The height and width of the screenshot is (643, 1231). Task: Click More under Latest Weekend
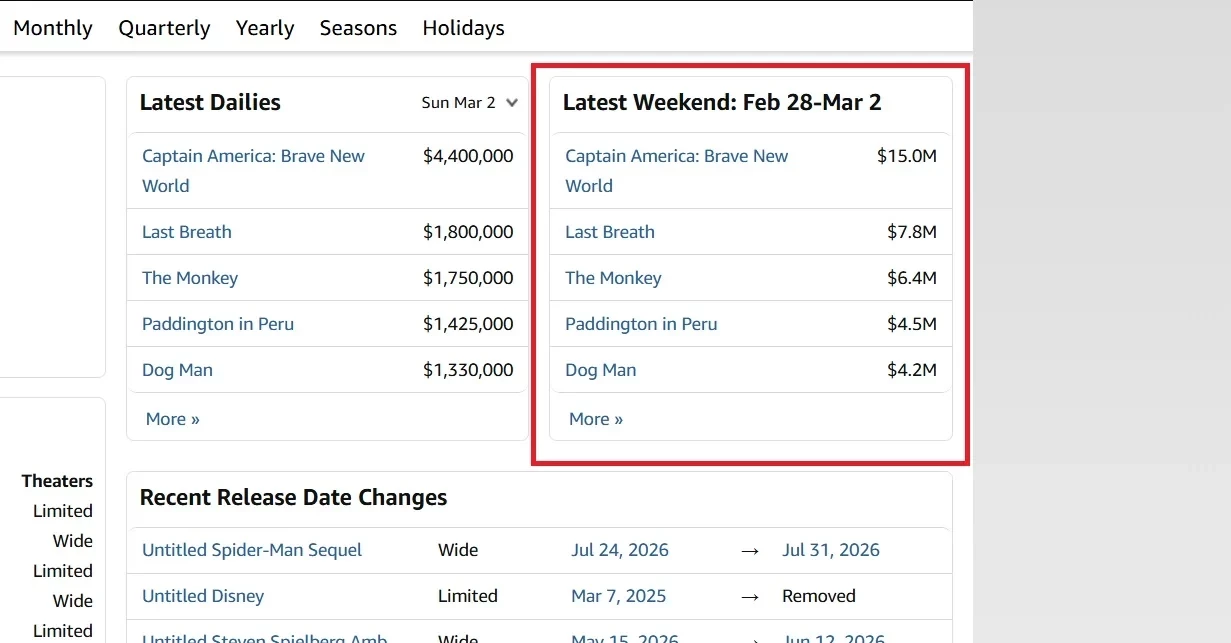596,419
